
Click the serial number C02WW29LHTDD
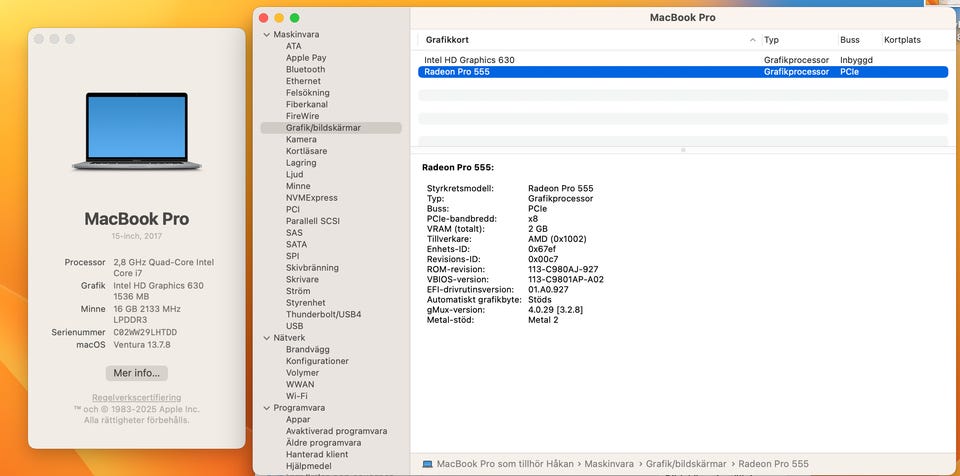click(146, 333)
